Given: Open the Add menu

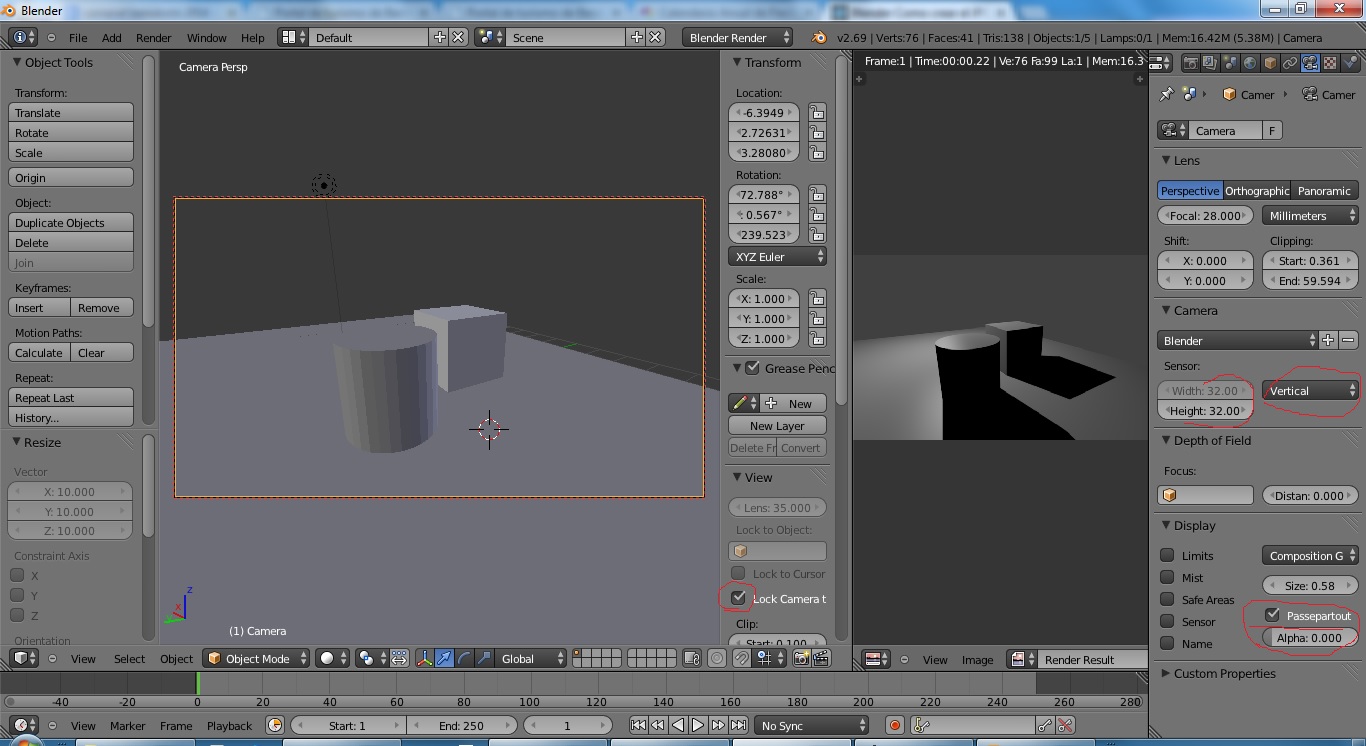Looking at the screenshot, I should pyautogui.click(x=111, y=37).
